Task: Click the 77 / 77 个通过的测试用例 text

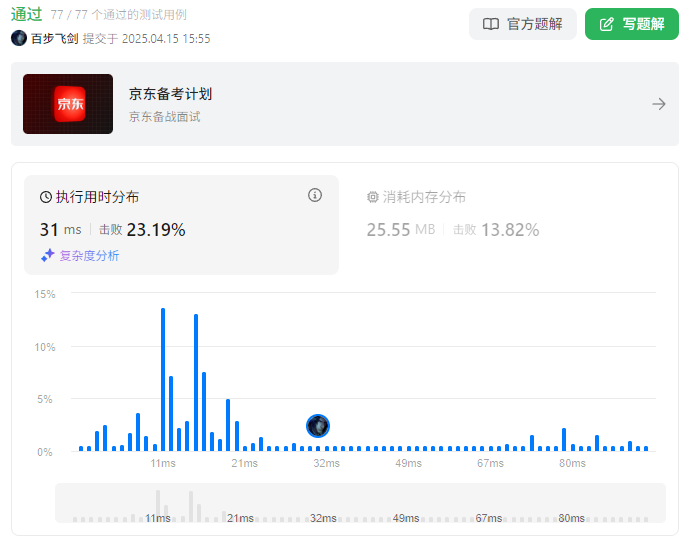Action: tap(119, 15)
